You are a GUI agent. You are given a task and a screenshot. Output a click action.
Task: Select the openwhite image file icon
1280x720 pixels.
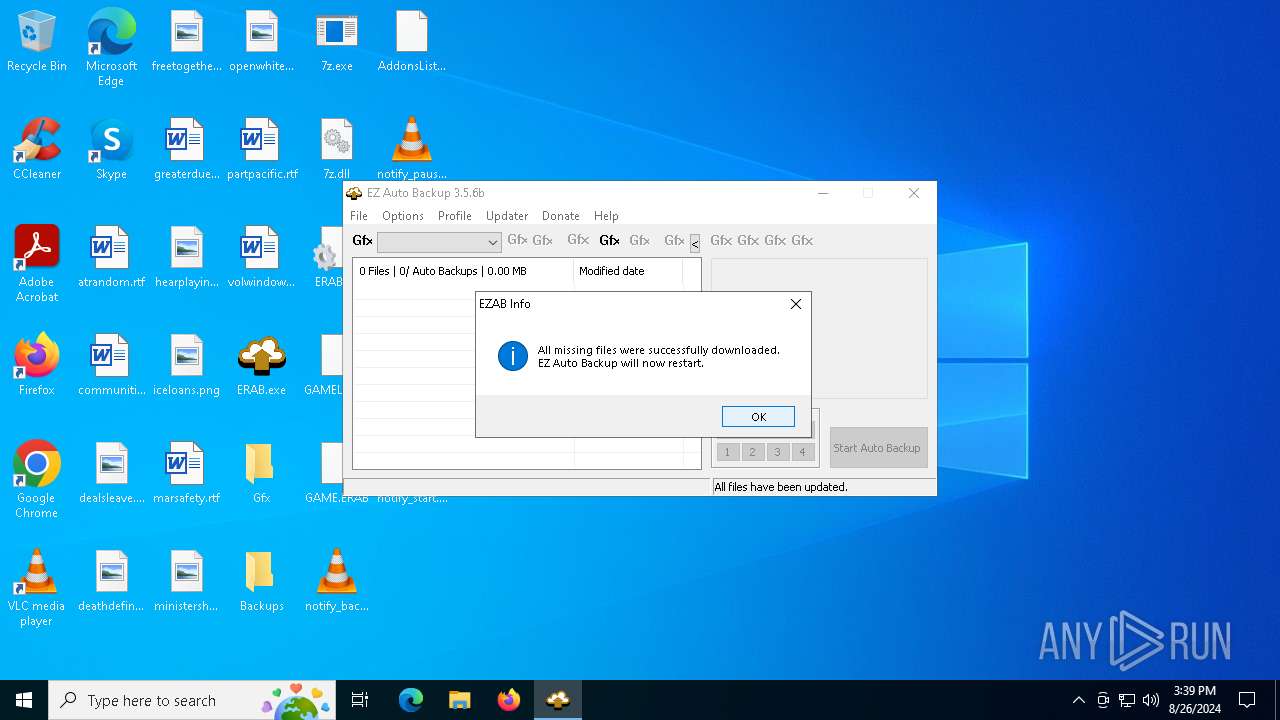click(262, 42)
